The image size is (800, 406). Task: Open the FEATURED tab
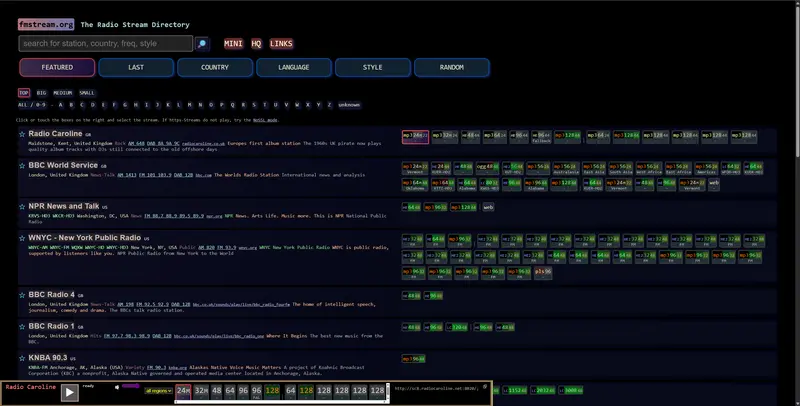coord(57,67)
